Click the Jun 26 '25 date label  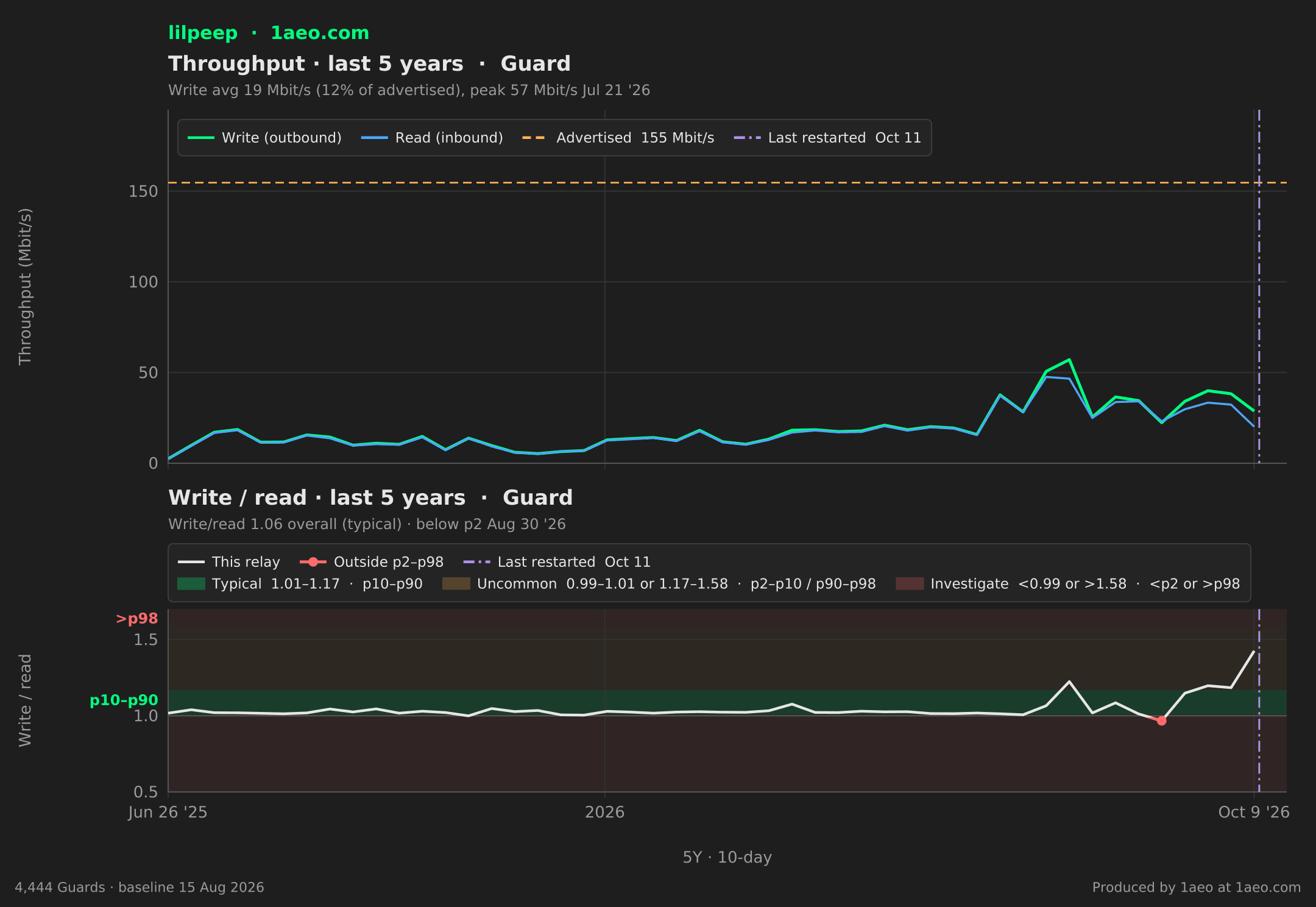click(168, 813)
